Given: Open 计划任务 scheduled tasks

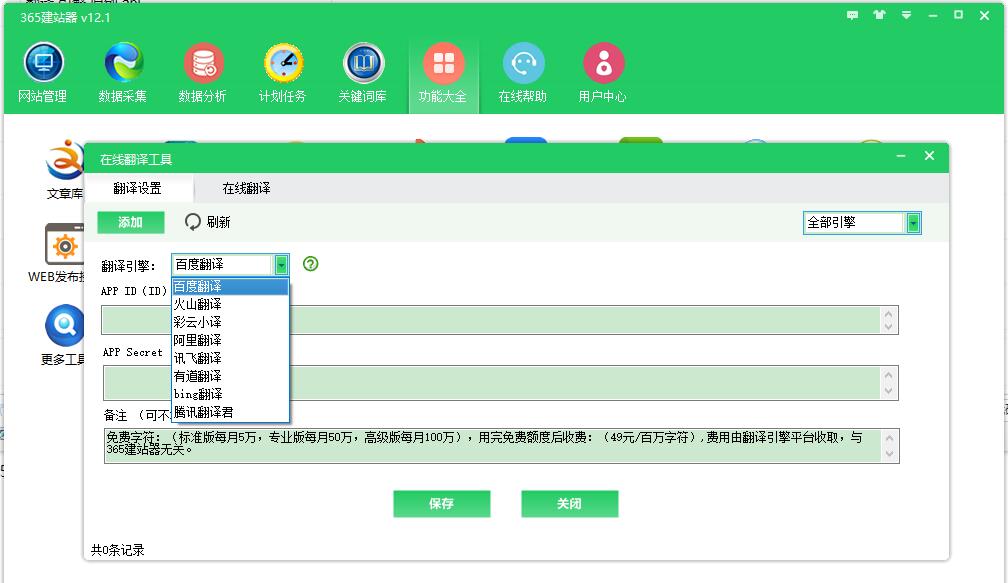Looking at the screenshot, I should tap(283, 73).
